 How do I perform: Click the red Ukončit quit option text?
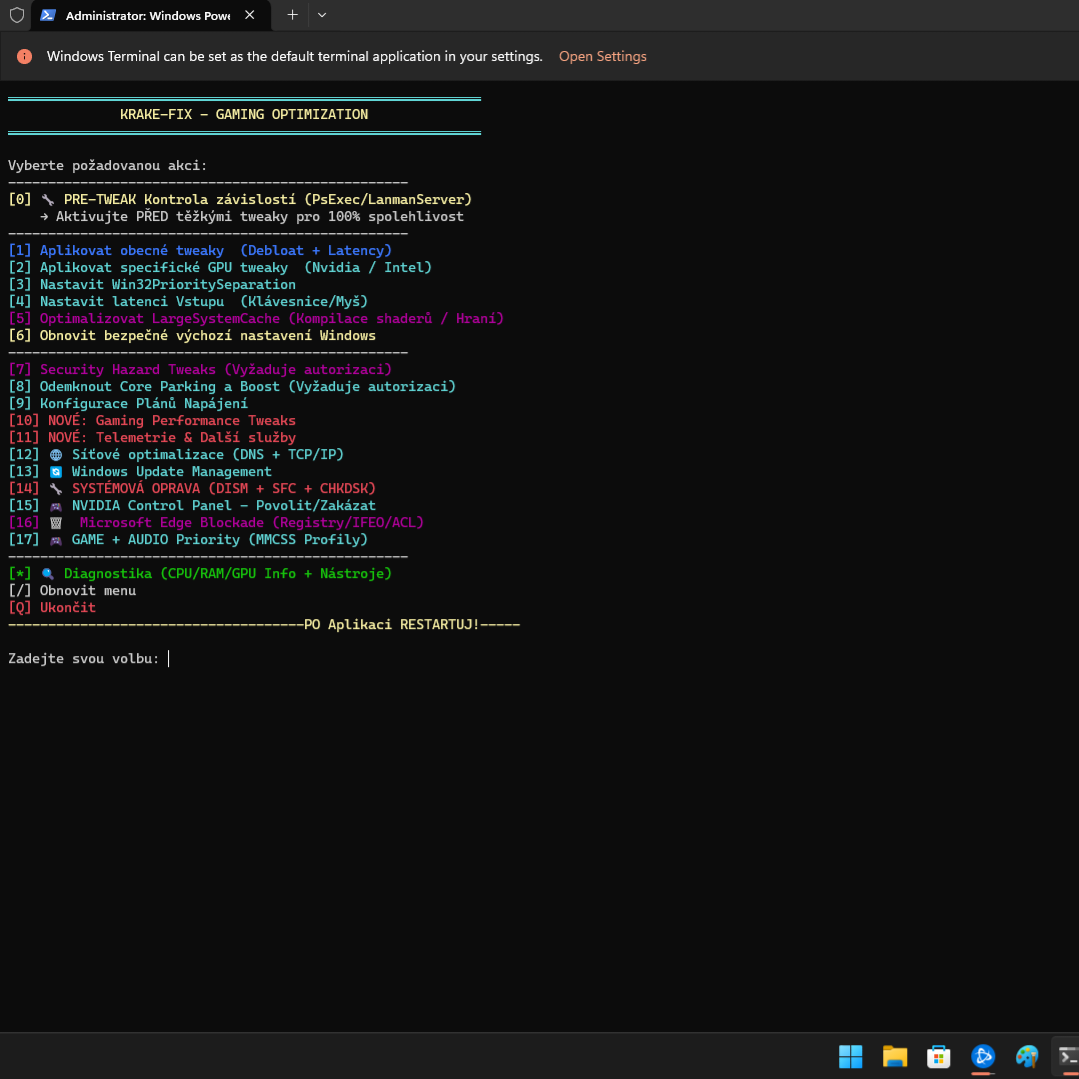coord(68,607)
